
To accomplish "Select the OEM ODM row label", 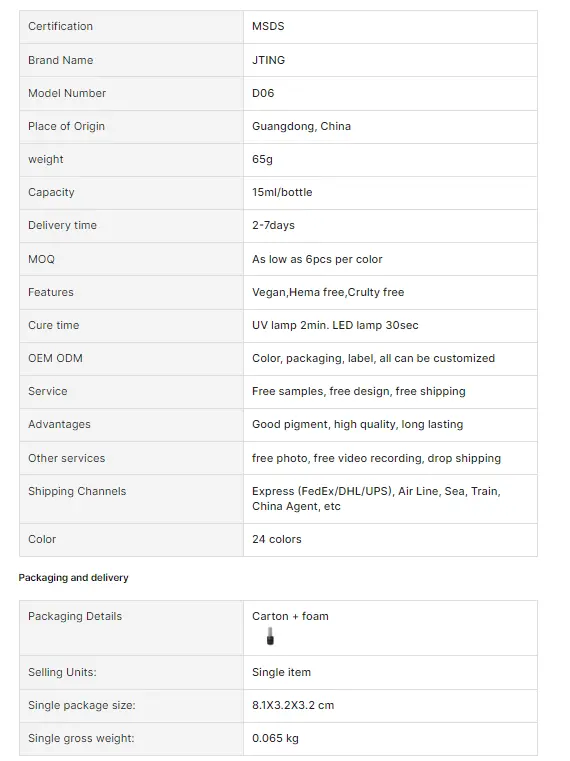I will (55, 358).
